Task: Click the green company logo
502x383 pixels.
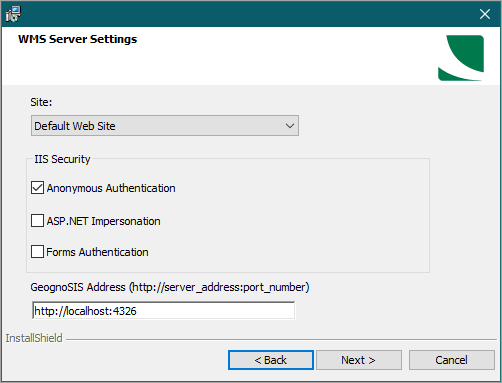Action: click(x=461, y=58)
